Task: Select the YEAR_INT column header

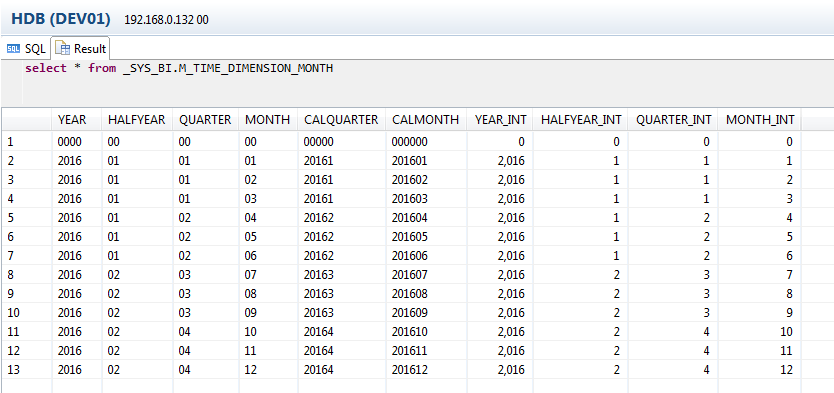Action: (501, 120)
